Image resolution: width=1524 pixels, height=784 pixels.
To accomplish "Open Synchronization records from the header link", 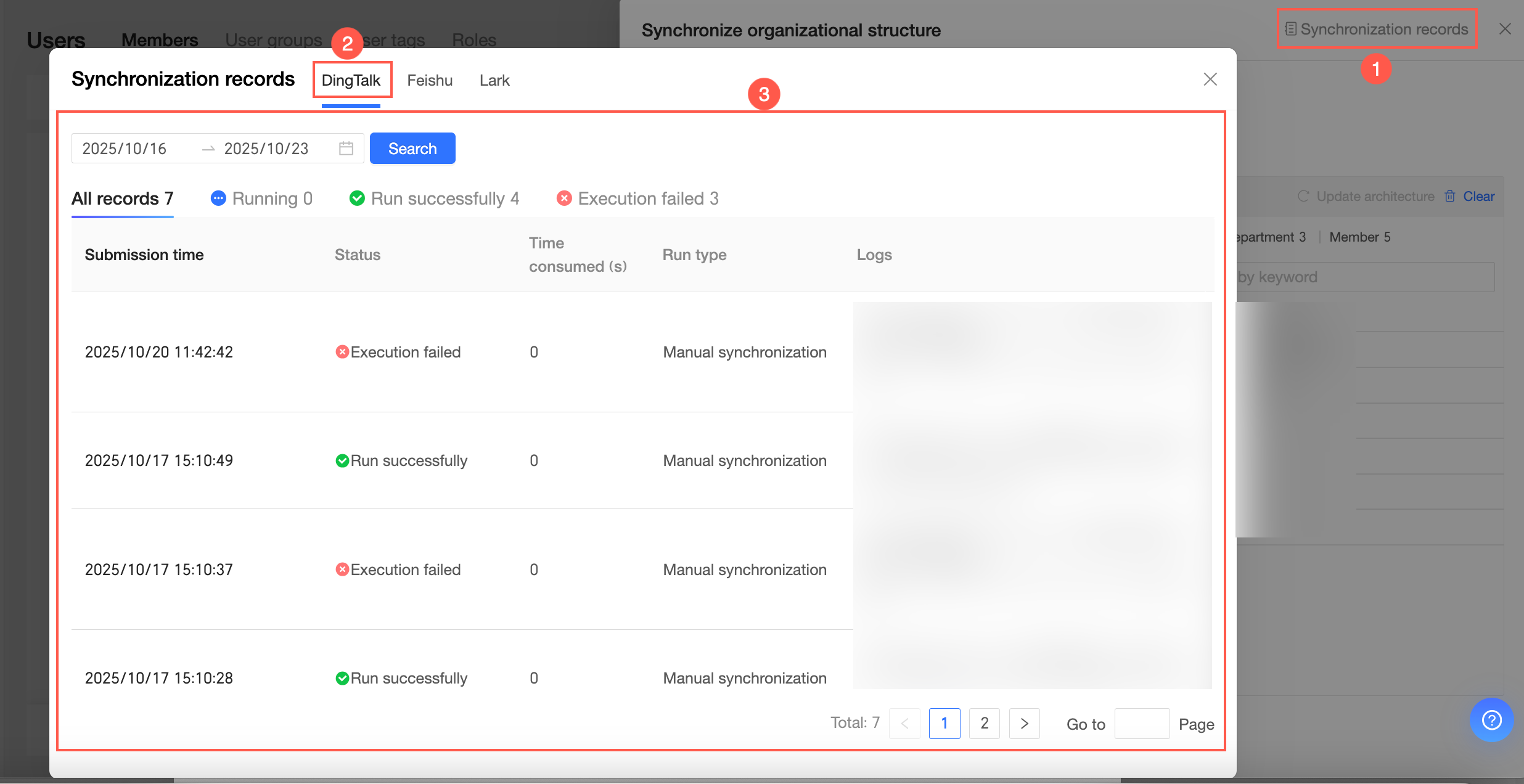I will [1377, 29].
